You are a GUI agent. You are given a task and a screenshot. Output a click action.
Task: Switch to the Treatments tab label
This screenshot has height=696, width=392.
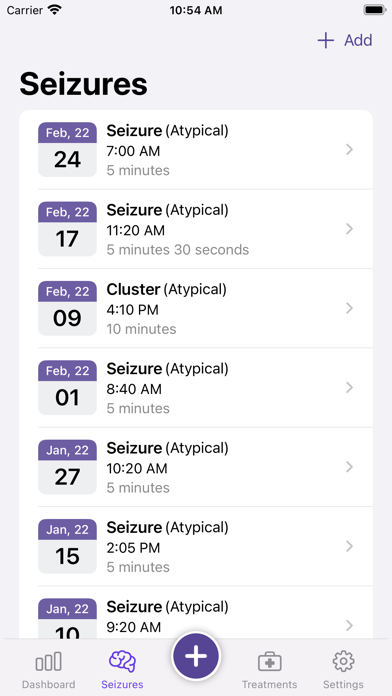(x=269, y=684)
